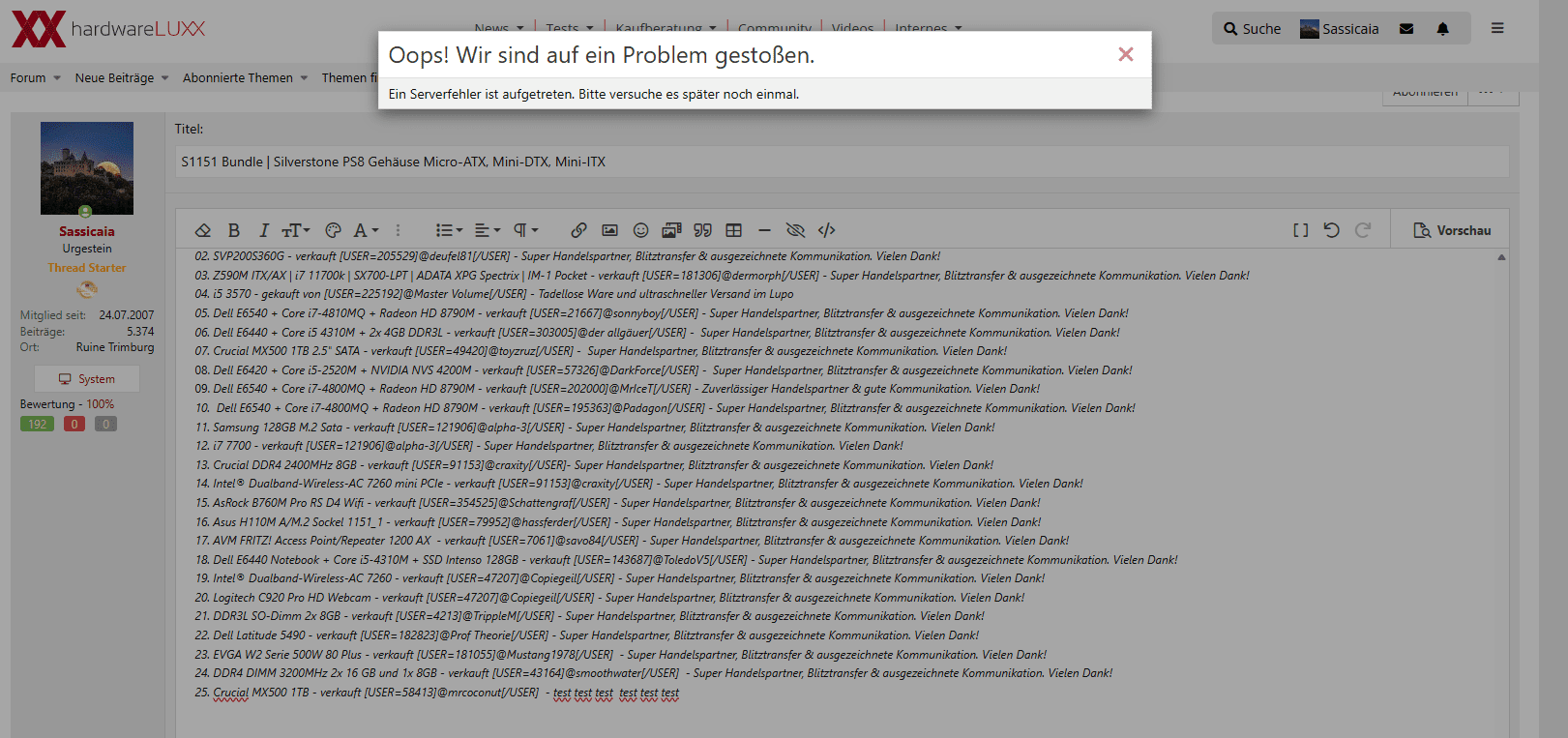Click the Sassicaia avatar image

tap(87, 168)
